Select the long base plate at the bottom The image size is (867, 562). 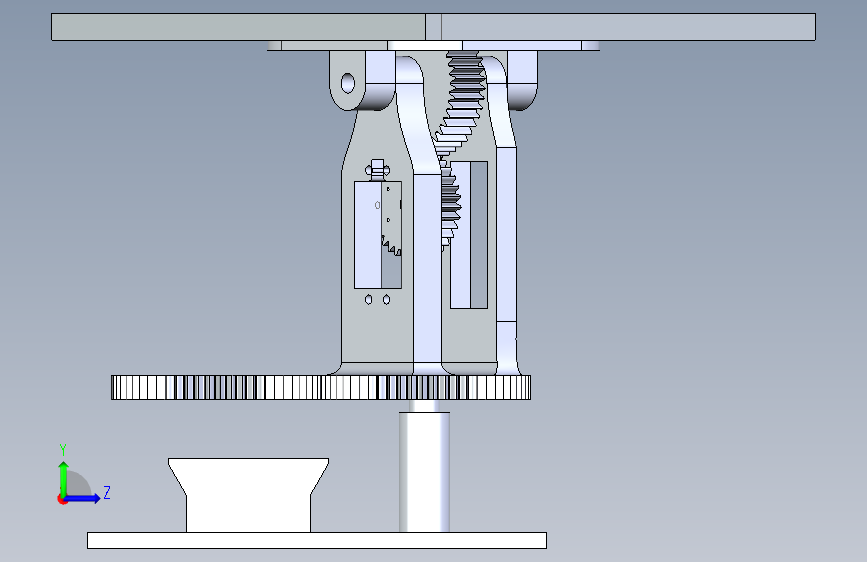(317, 540)
